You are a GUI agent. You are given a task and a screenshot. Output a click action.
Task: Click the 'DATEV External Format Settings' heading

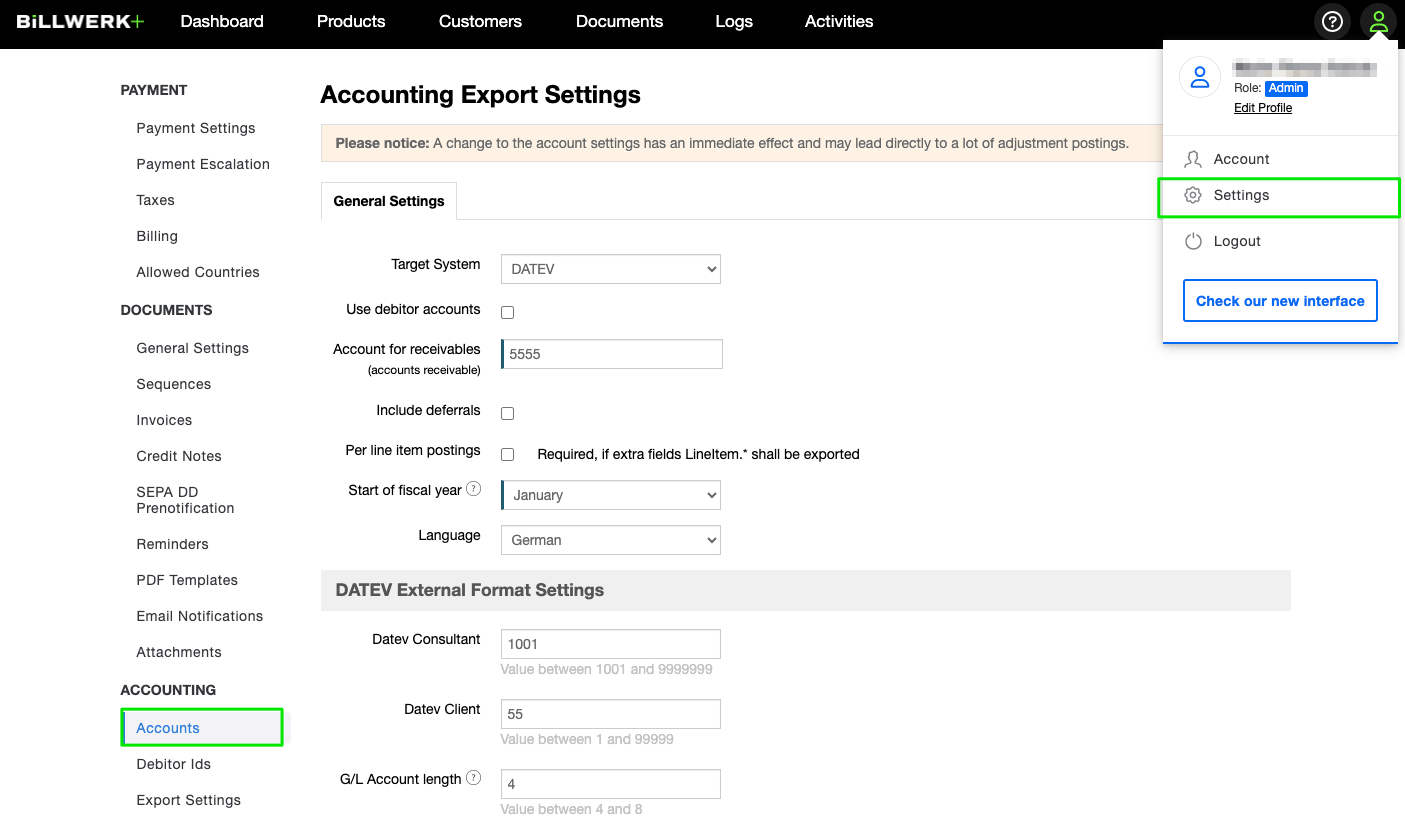click(470, 590)
